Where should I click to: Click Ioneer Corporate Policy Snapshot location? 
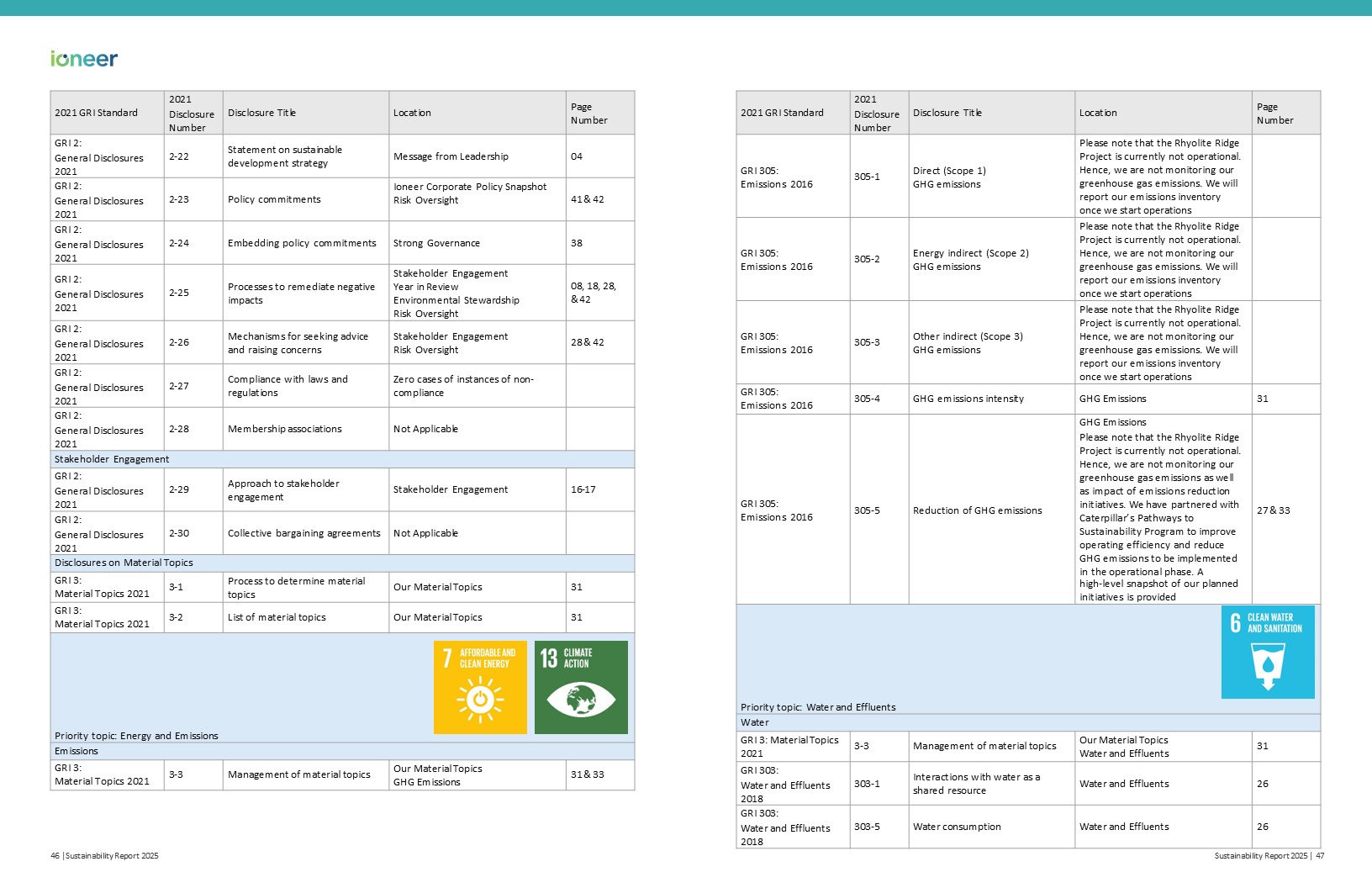pyautogui.click(x=470, y=187)
